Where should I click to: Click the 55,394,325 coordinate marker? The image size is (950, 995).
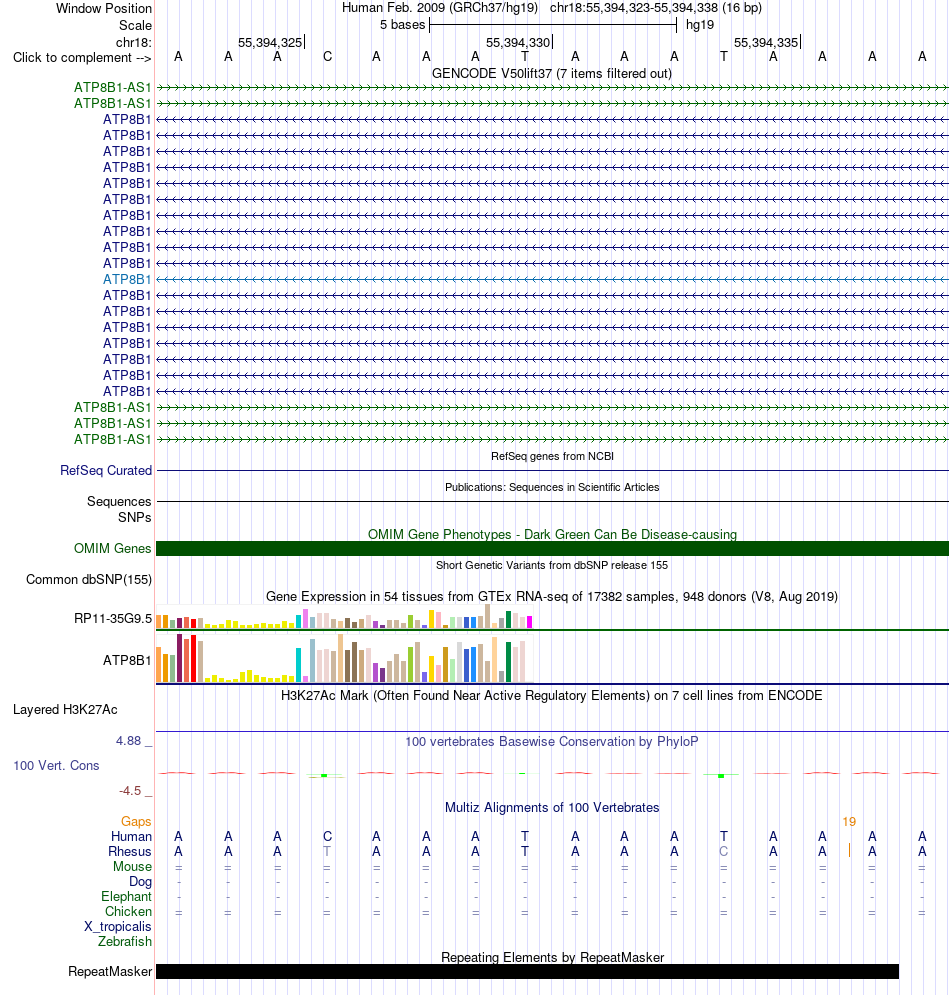[x=270, y=43]
